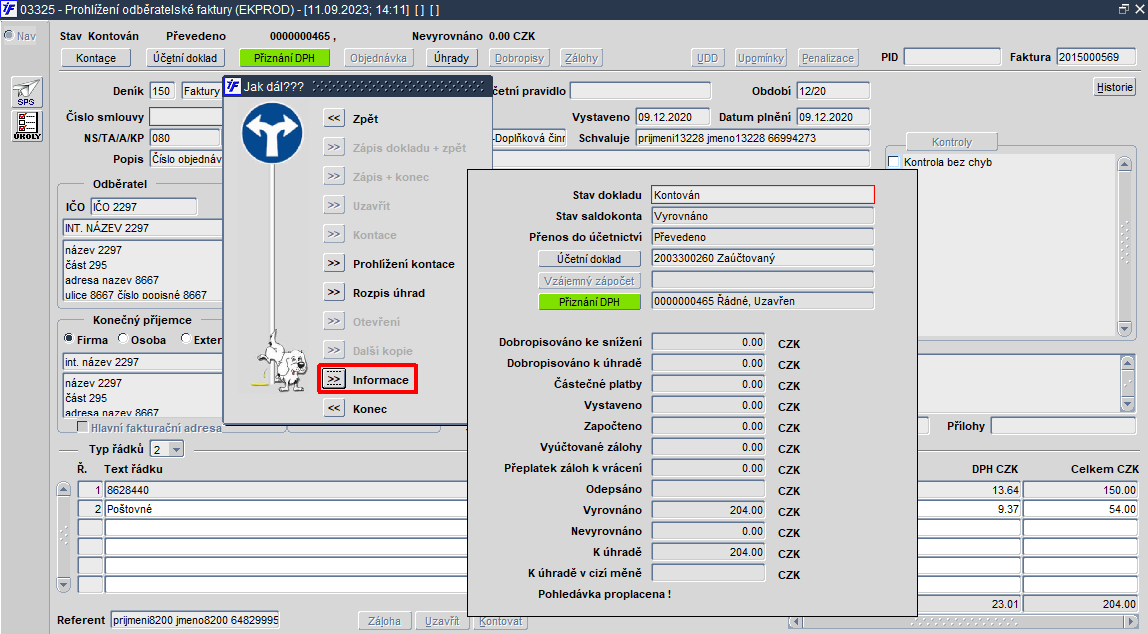1148x634 pixels.
Task: Click the arrow button for Rozpis úhrad
Action: pyautogui.click(x=334, y=292)
